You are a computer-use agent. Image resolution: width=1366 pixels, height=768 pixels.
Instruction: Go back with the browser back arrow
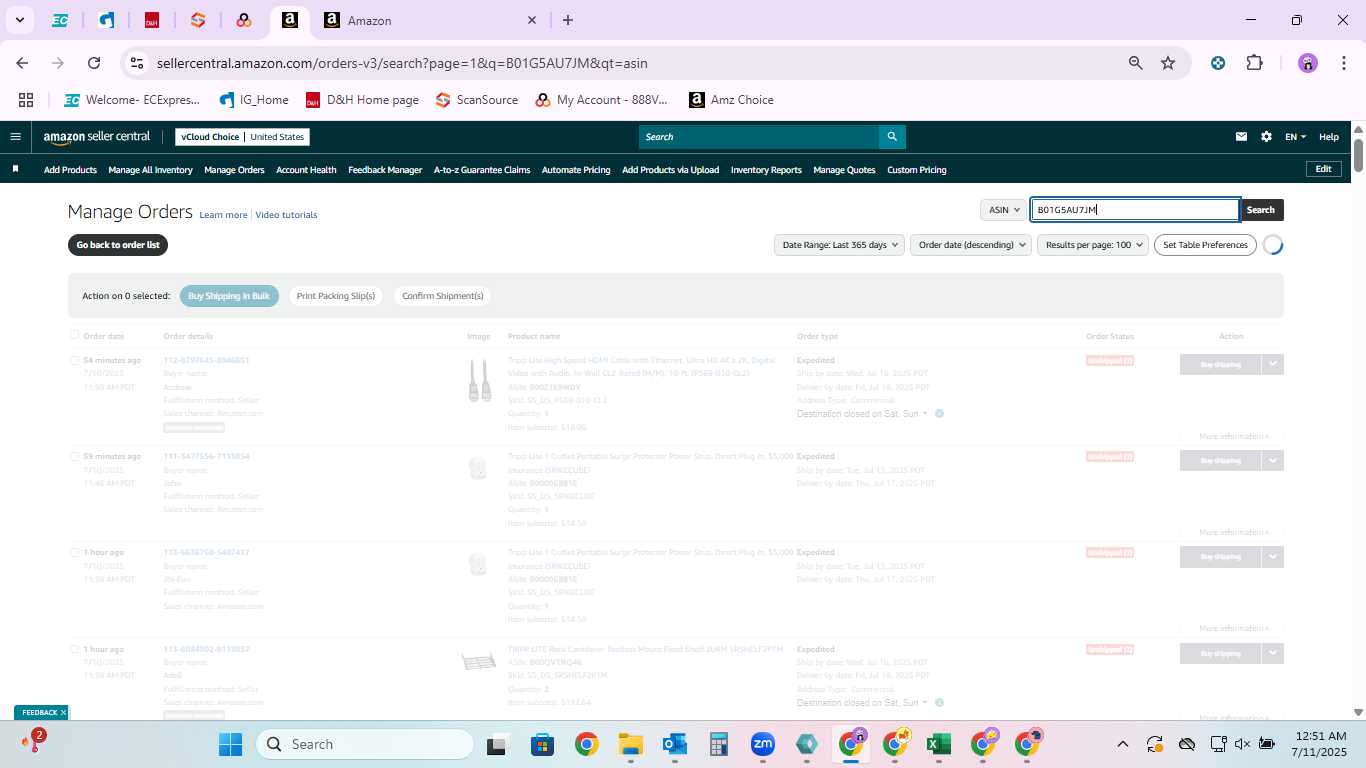coord(22,63)
